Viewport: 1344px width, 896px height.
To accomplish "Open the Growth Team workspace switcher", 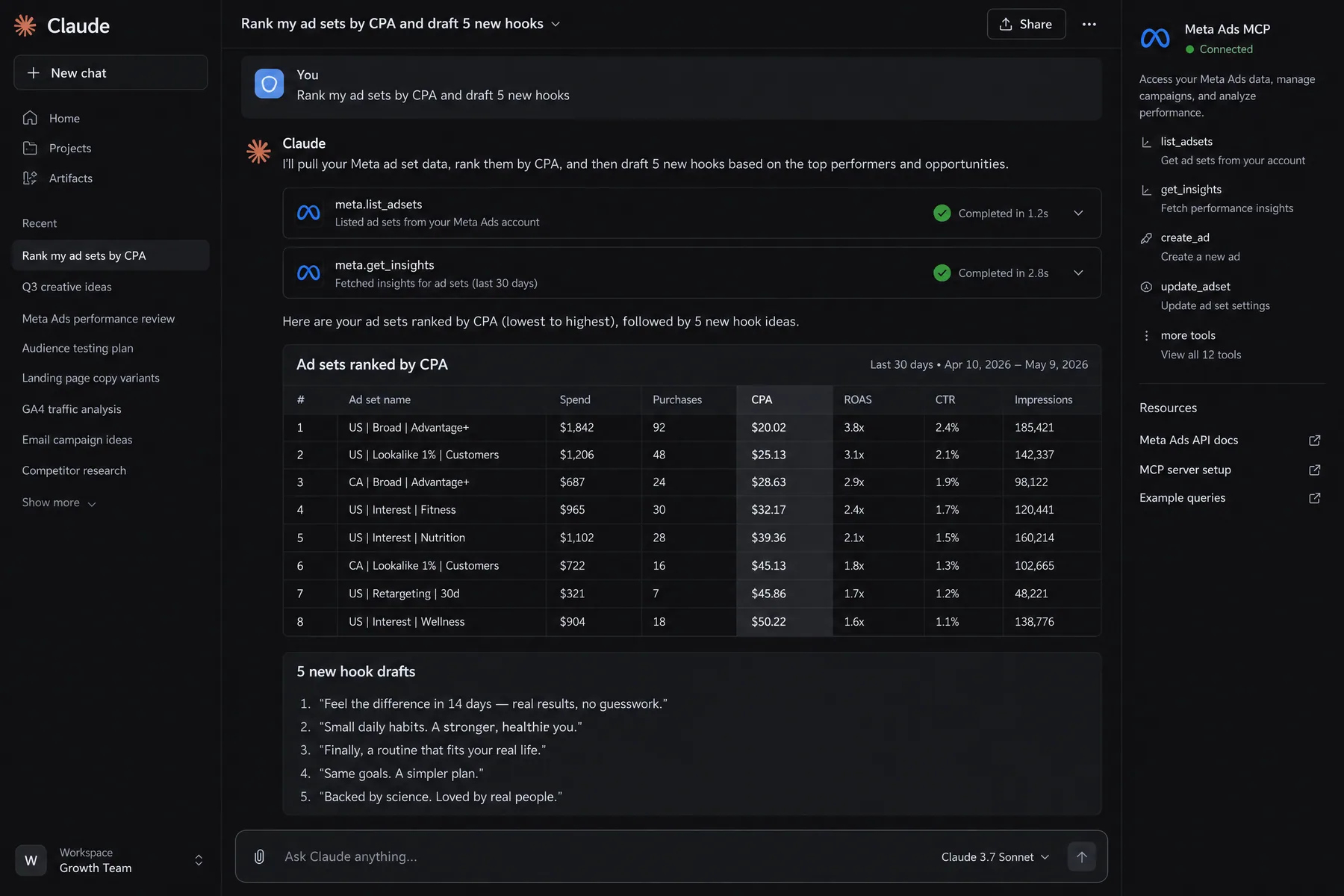I will 111,860.
